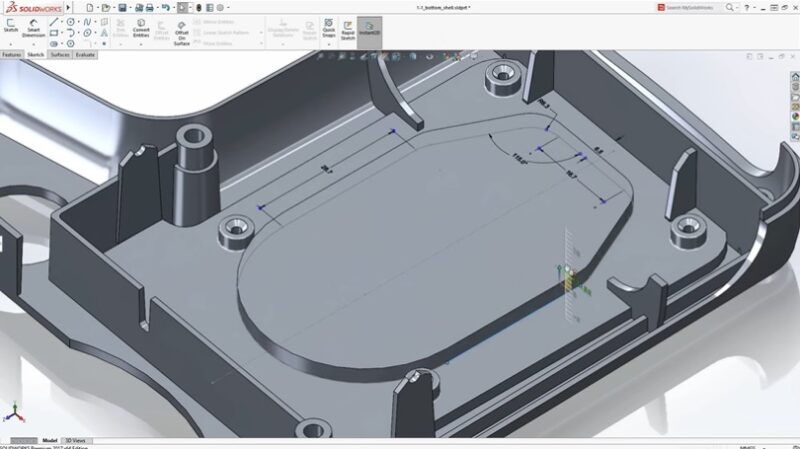Select the 3D Views bottom tab
The height and width of the screenshot is (449, 800).
76,440
